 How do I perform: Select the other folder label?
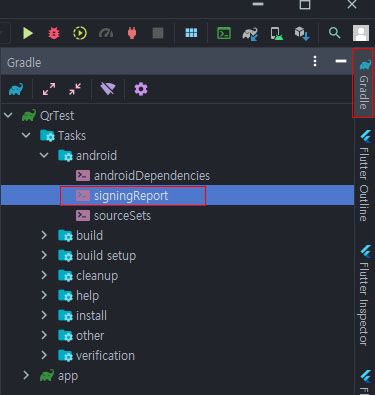[90, 336]
